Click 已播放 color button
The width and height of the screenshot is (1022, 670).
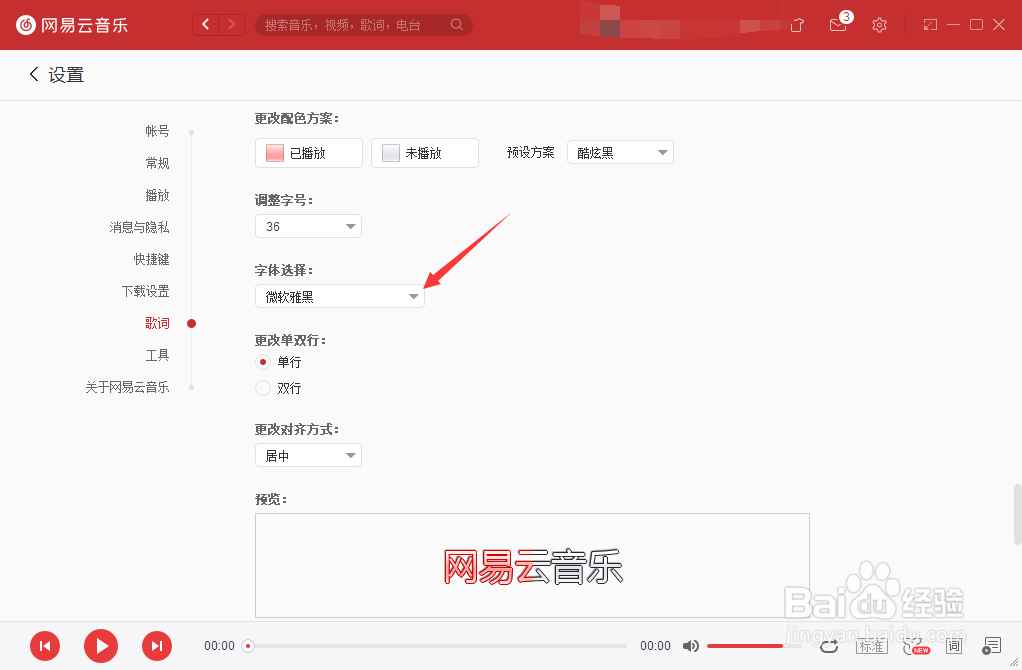308,153
